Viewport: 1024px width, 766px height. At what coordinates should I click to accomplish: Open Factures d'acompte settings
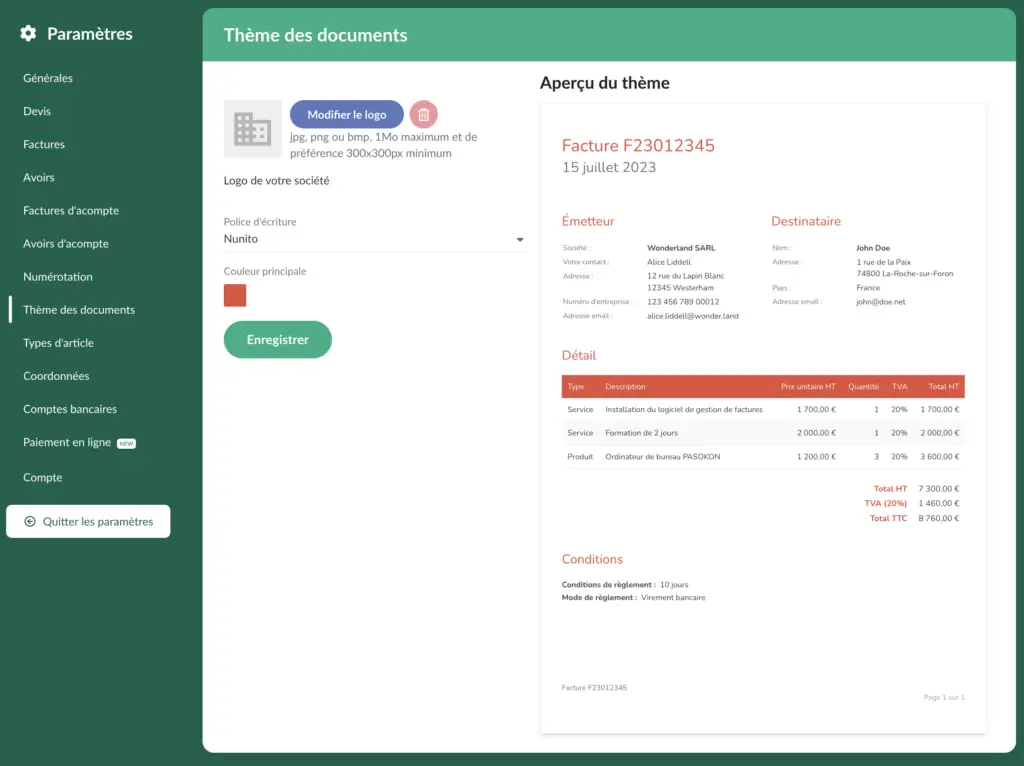coord(71,210)
